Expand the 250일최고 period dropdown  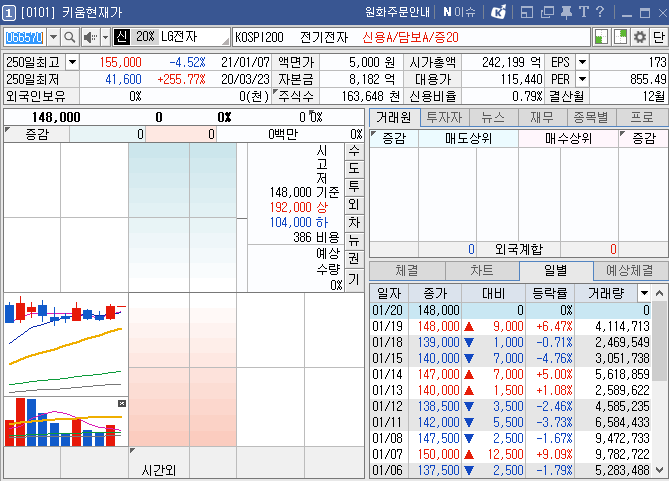(x=73, y=63)
